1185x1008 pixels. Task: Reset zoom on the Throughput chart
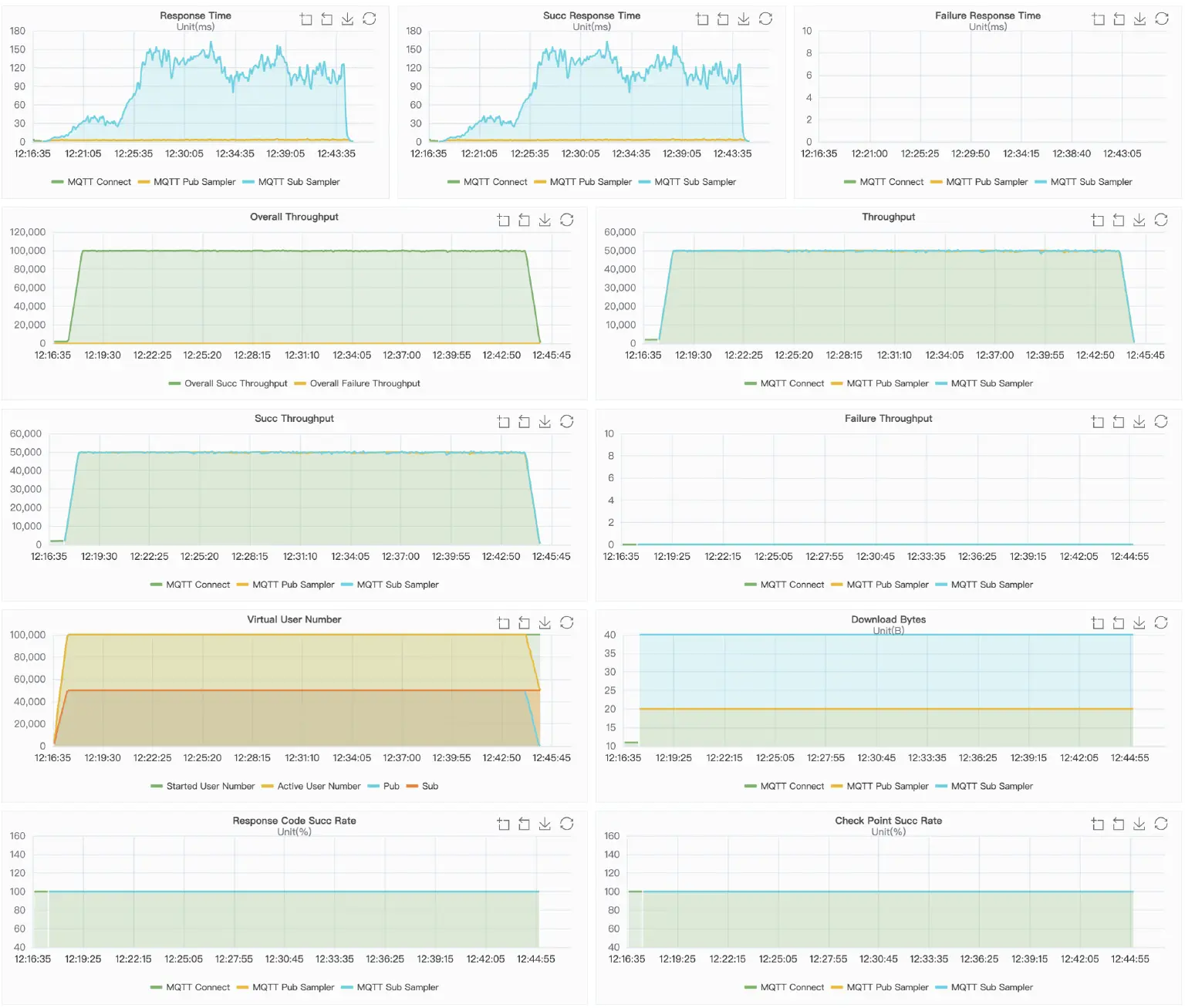coord(1118,220)
